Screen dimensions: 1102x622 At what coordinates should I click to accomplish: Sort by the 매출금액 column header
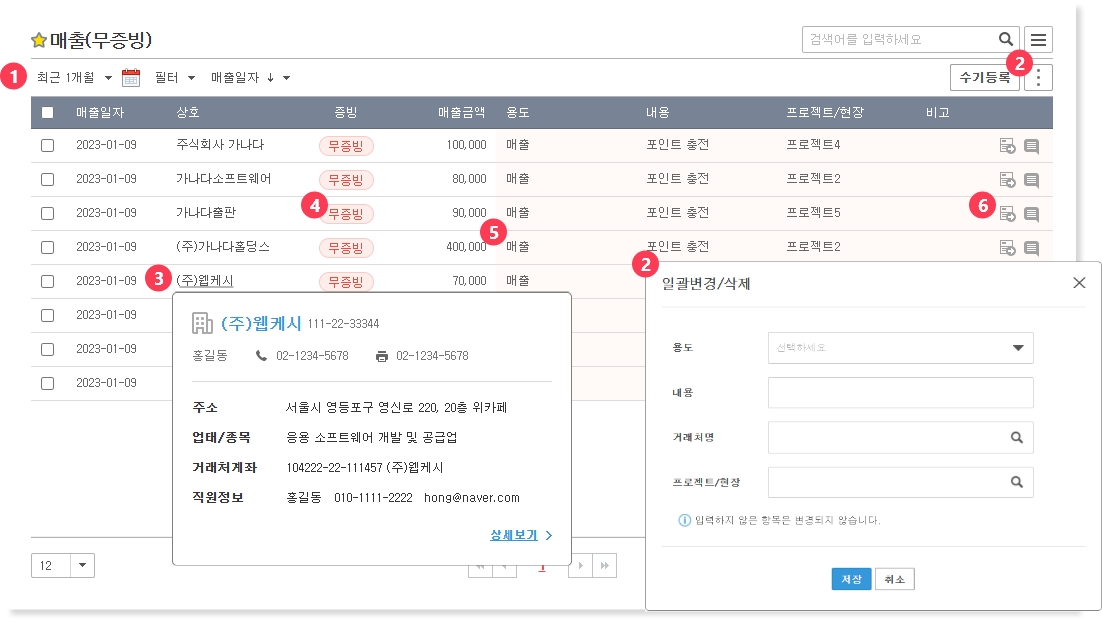461,112
